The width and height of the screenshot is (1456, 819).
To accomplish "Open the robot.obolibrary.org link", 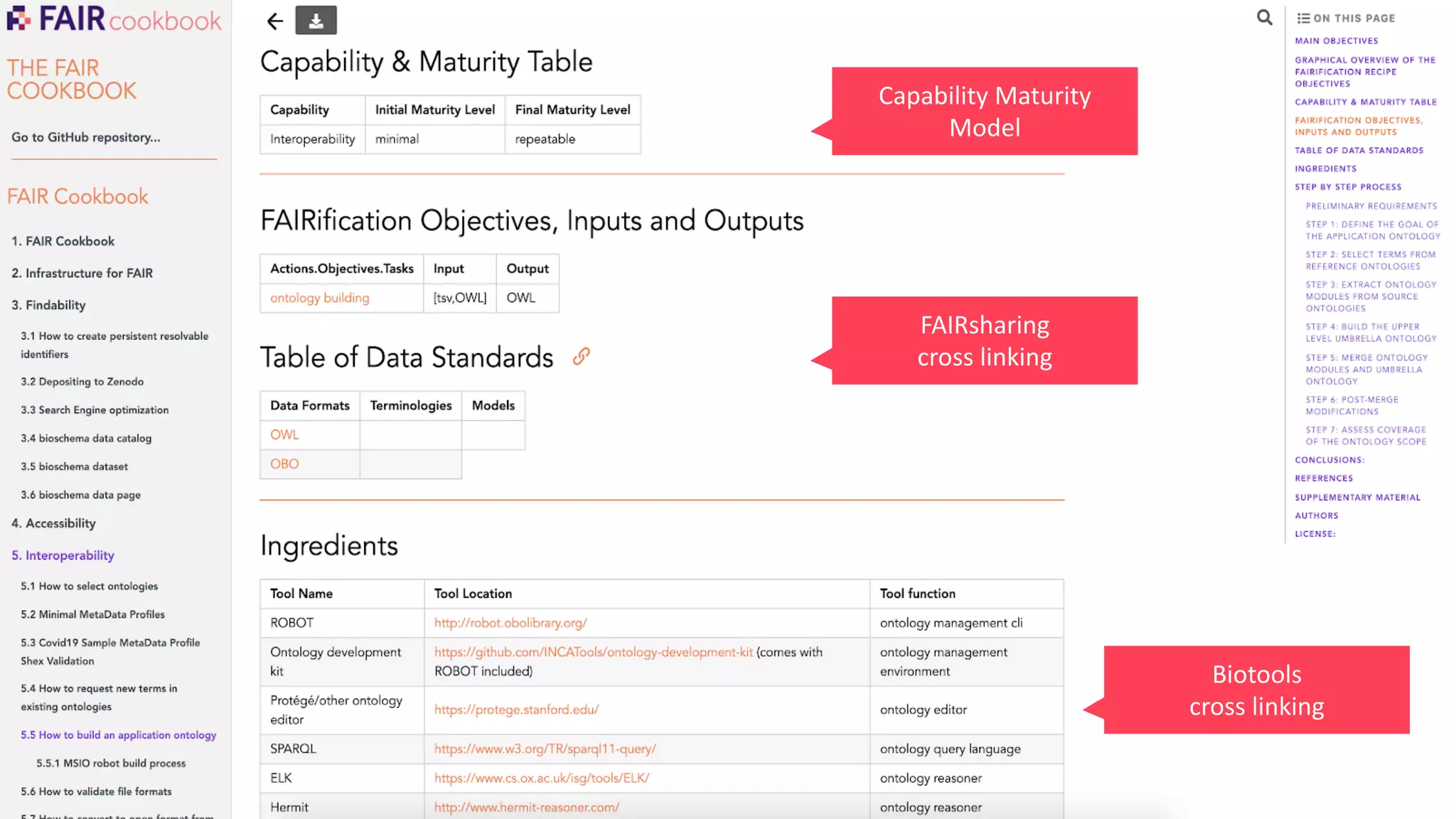I will click(510, 623).
